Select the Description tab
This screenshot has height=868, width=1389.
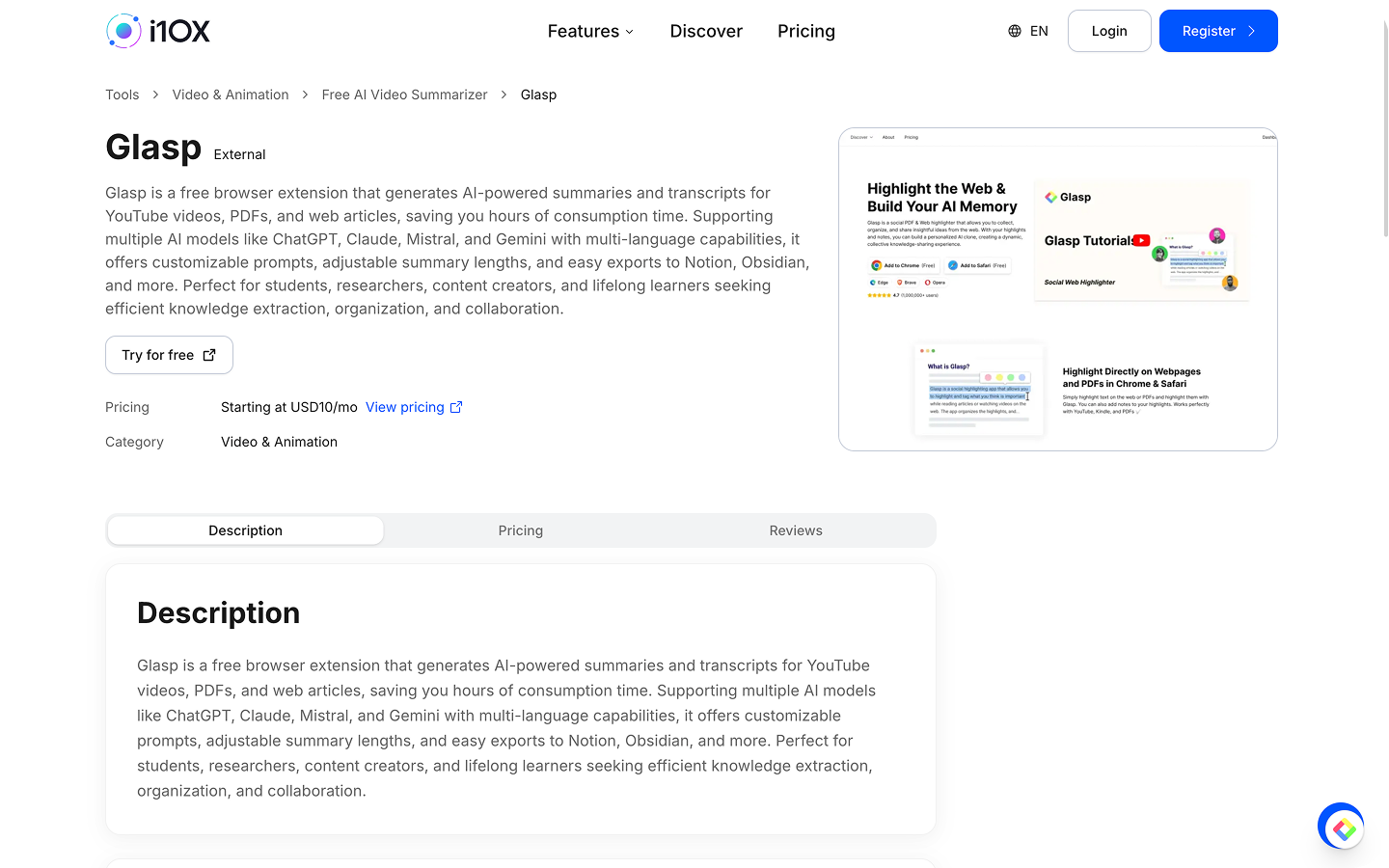coord(246,530)
